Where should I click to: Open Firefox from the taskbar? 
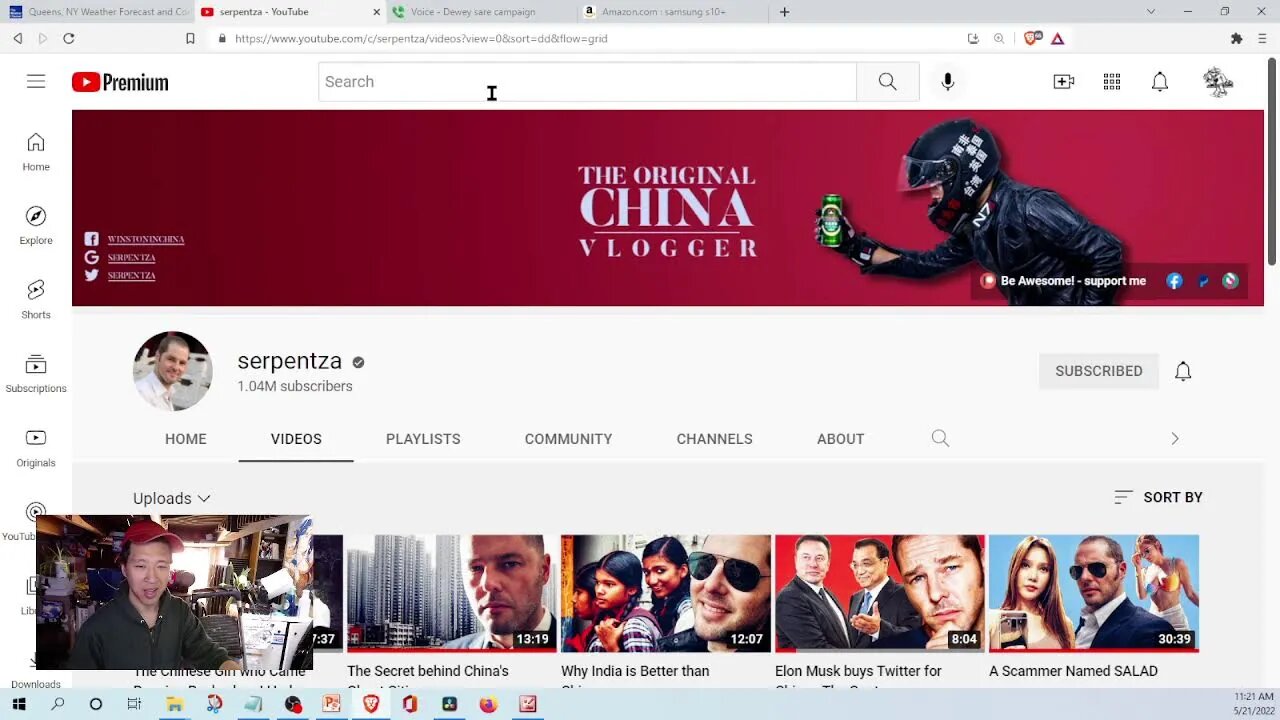point(488,704)
